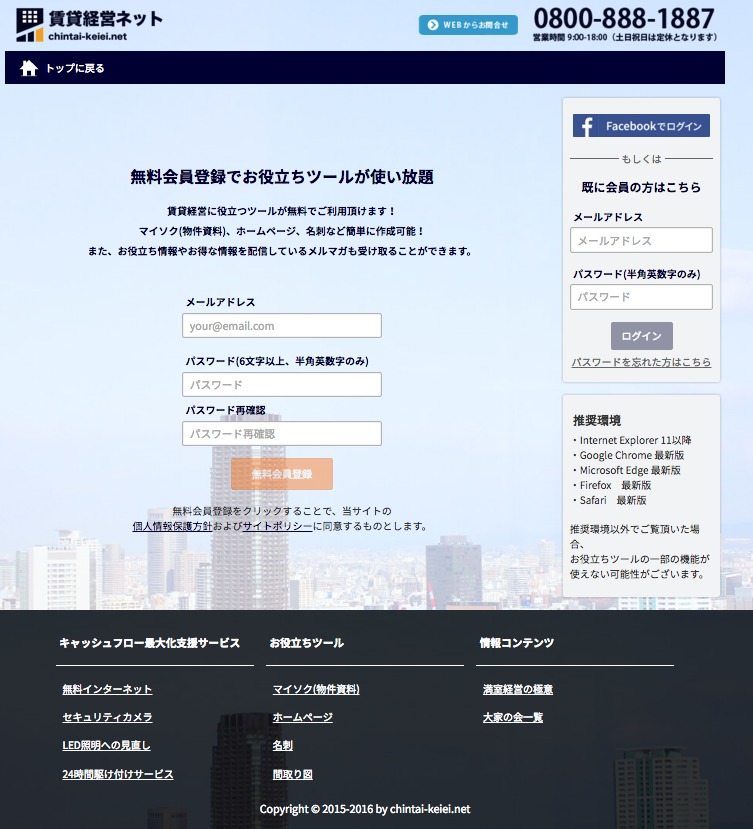Open the 個人情報保護方針 privacy policy link
This screenshot has height=829, width=753.
172,526
